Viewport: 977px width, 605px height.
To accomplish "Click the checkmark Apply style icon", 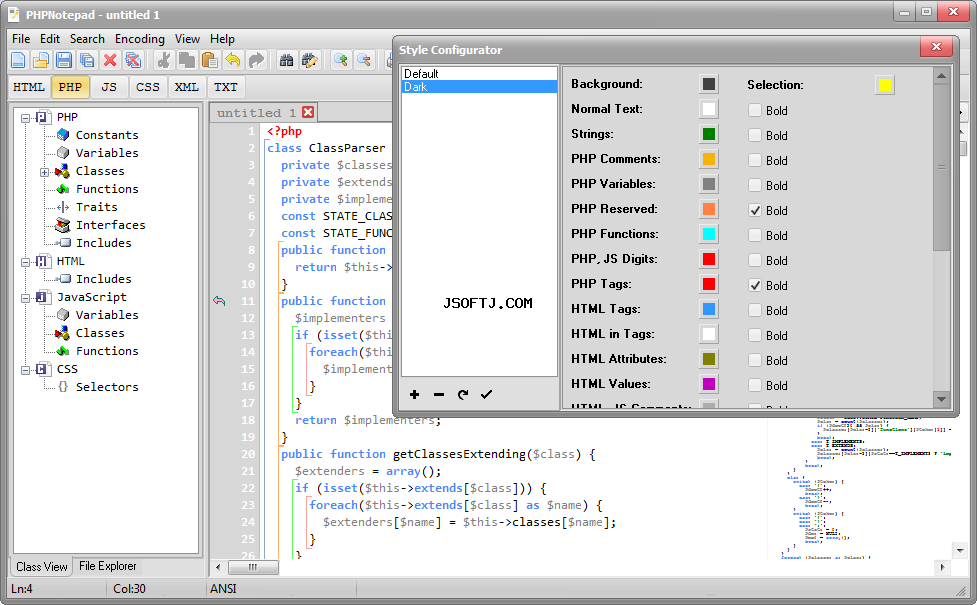I will 487,394.
